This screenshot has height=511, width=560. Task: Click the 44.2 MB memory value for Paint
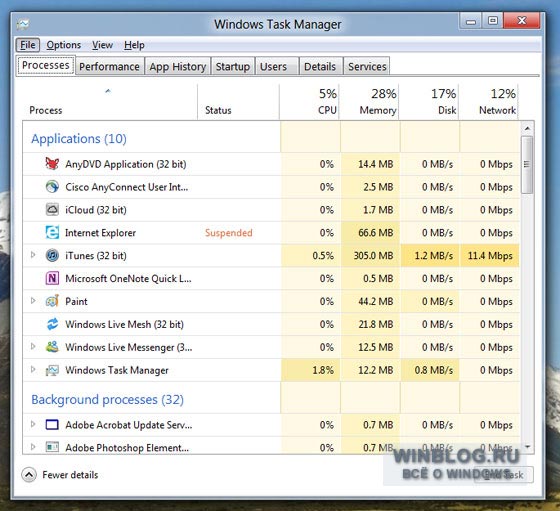pos(375,301)
